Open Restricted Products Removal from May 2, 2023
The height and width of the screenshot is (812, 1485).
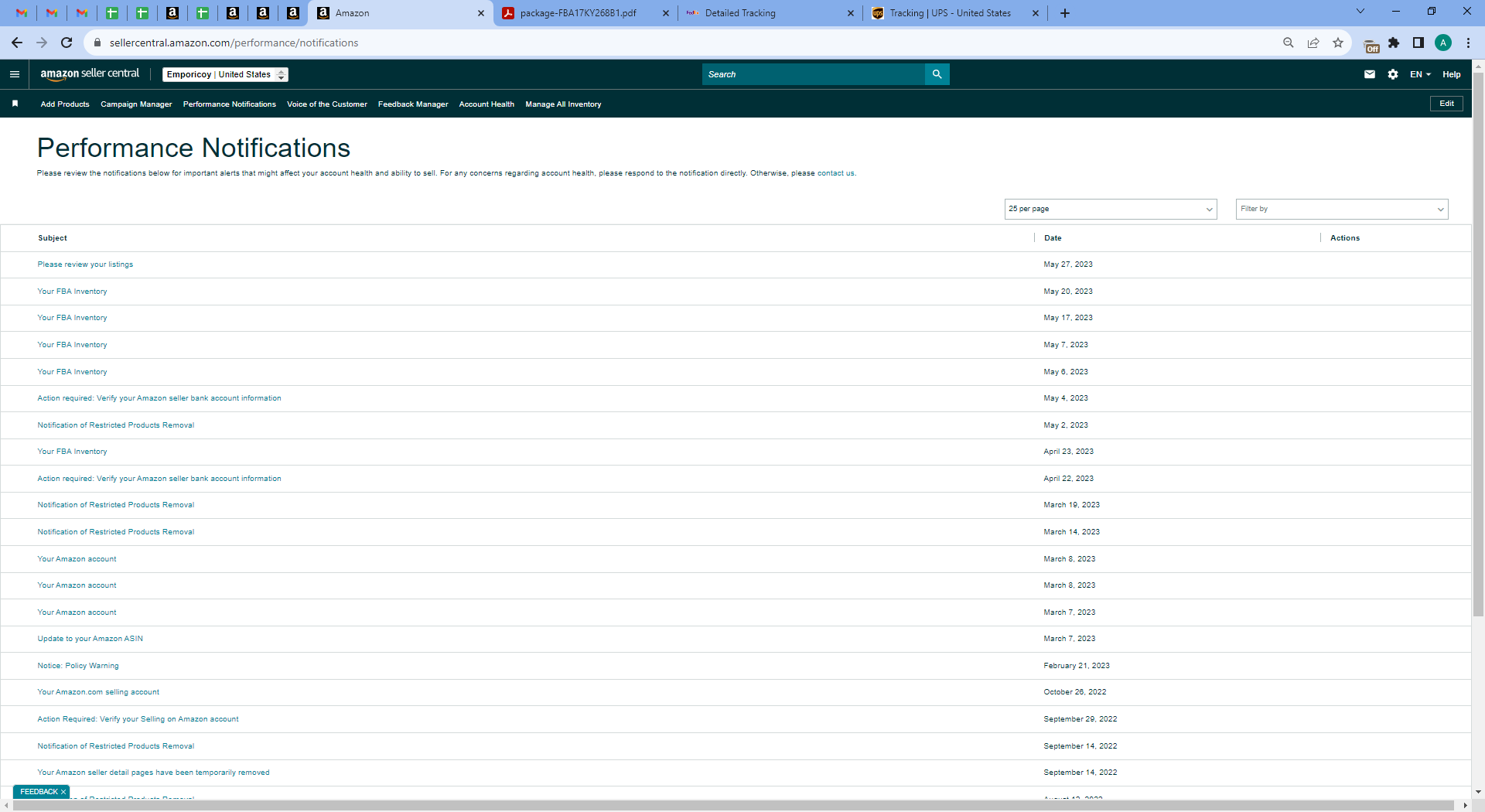tap(116, 425)
